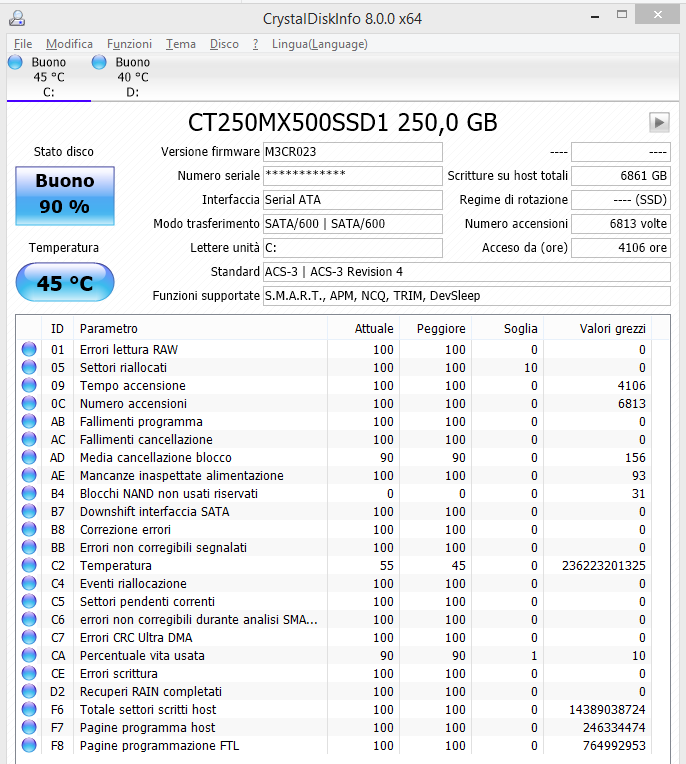Click the 6861 GB host writes value
The width and height of the screenshot is (686, 764).
(621, 176)
